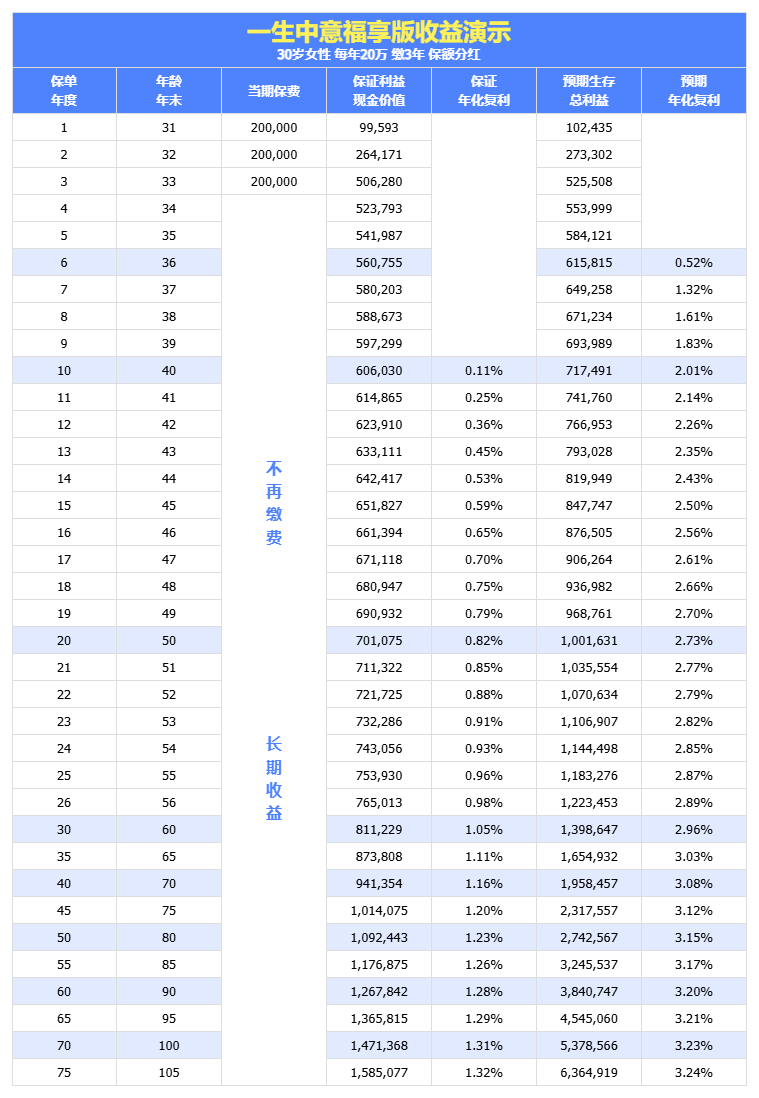Select the 当期保费 header cell
The height and width of the screenshot is (1098, 759).
273,90
